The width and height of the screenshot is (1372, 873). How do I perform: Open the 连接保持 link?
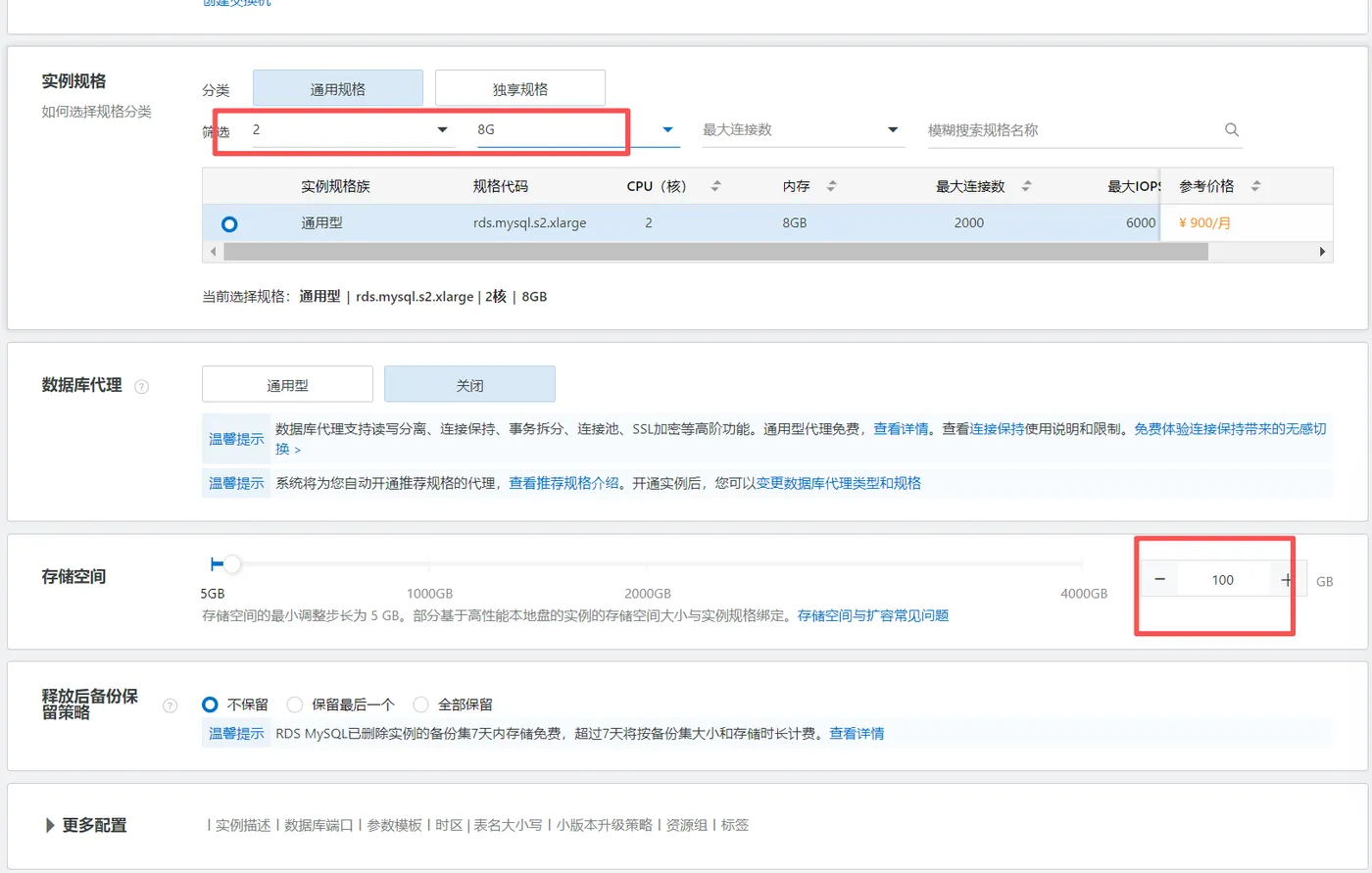[x=997, y=429]
